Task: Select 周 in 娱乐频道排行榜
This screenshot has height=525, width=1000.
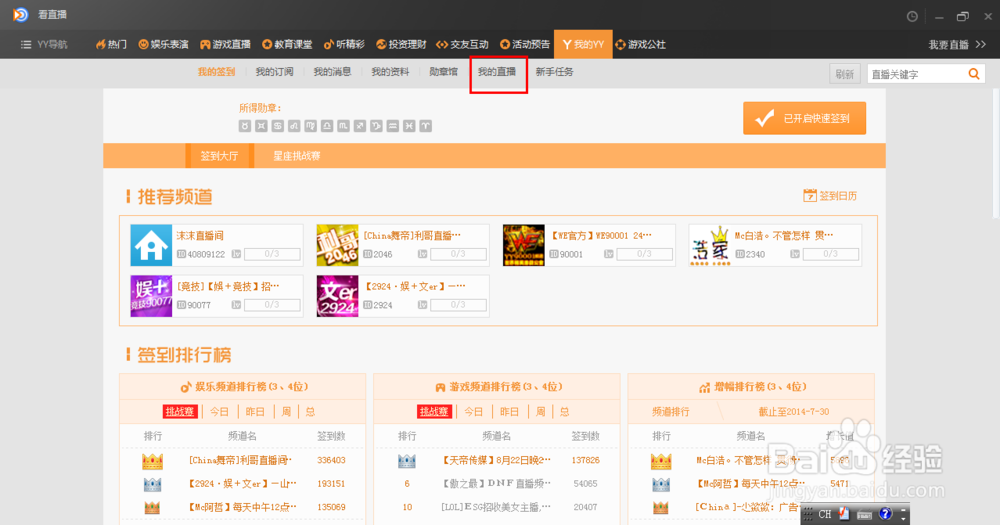Action: tap(286, 411)
